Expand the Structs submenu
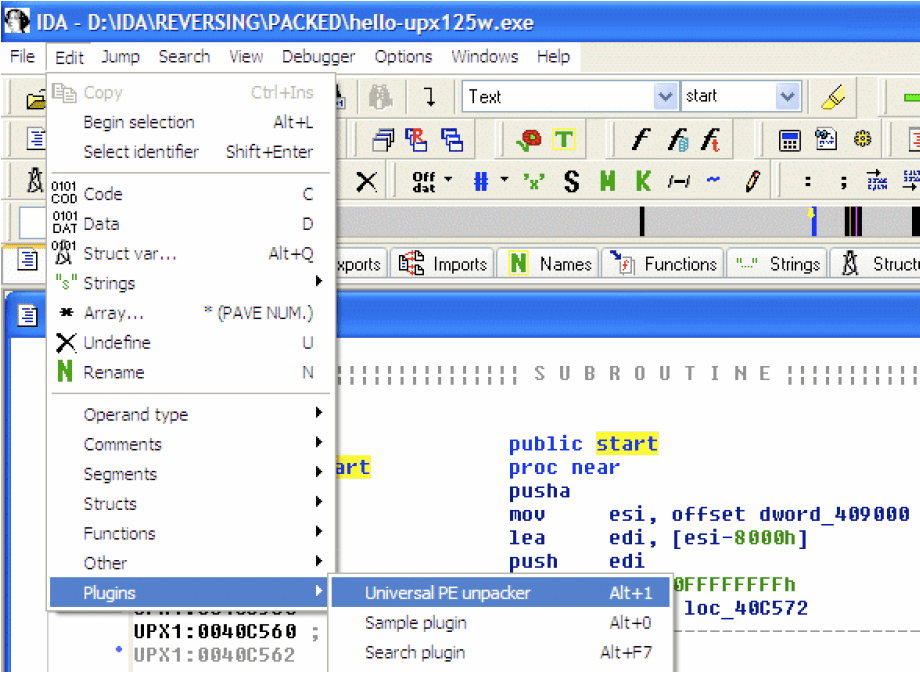The width and height of the screenshot is (920, 674). click(191, 504)
